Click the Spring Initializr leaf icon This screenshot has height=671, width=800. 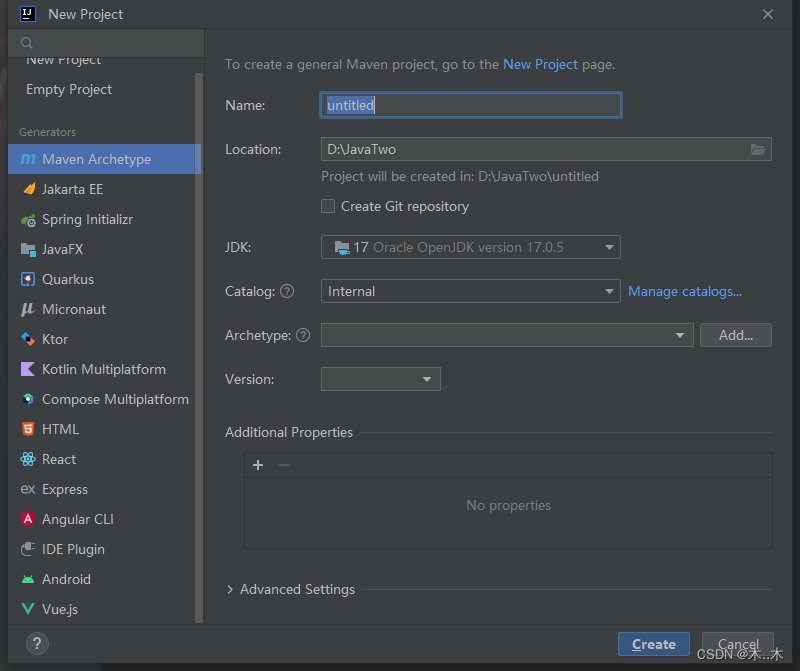[x=28, y=220]
